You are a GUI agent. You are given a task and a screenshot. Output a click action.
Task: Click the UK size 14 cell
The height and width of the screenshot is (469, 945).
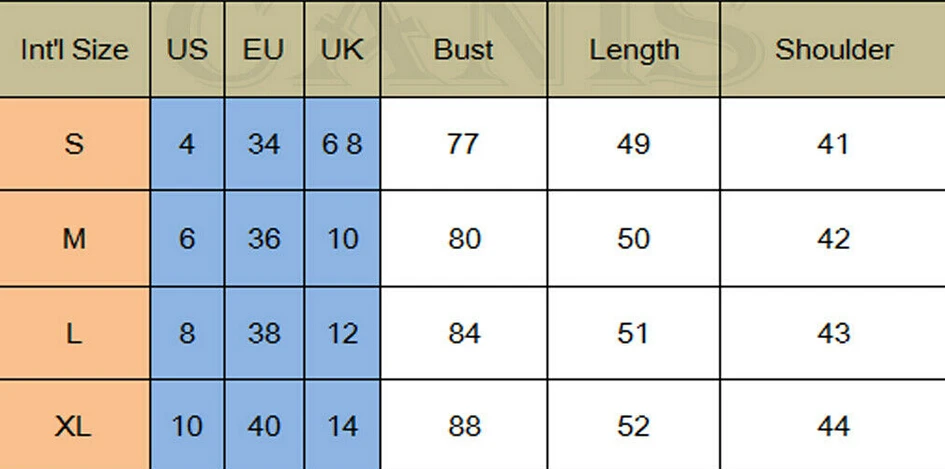pos(342,425)
